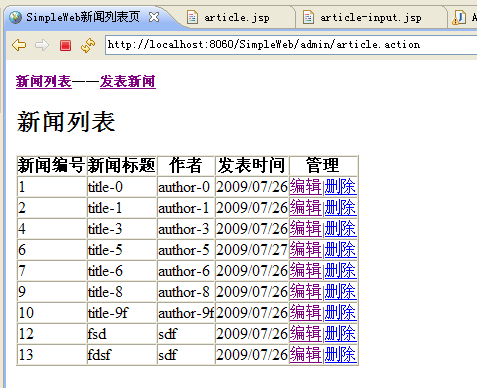The width and height of the screenshot is (477, 388).
Task: Click the article-input.jsp file icon
Action: pyautogui.click(x=308, y=17)
